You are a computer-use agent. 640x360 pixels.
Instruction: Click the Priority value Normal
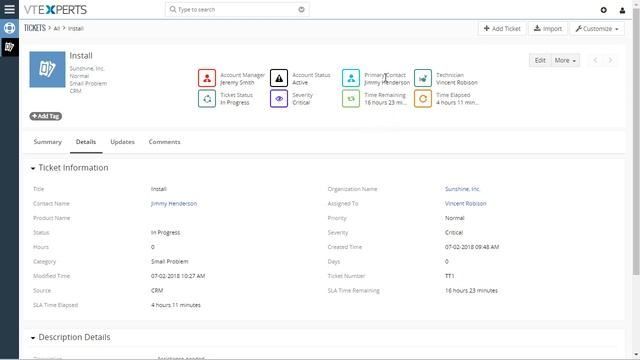point(455,218)
